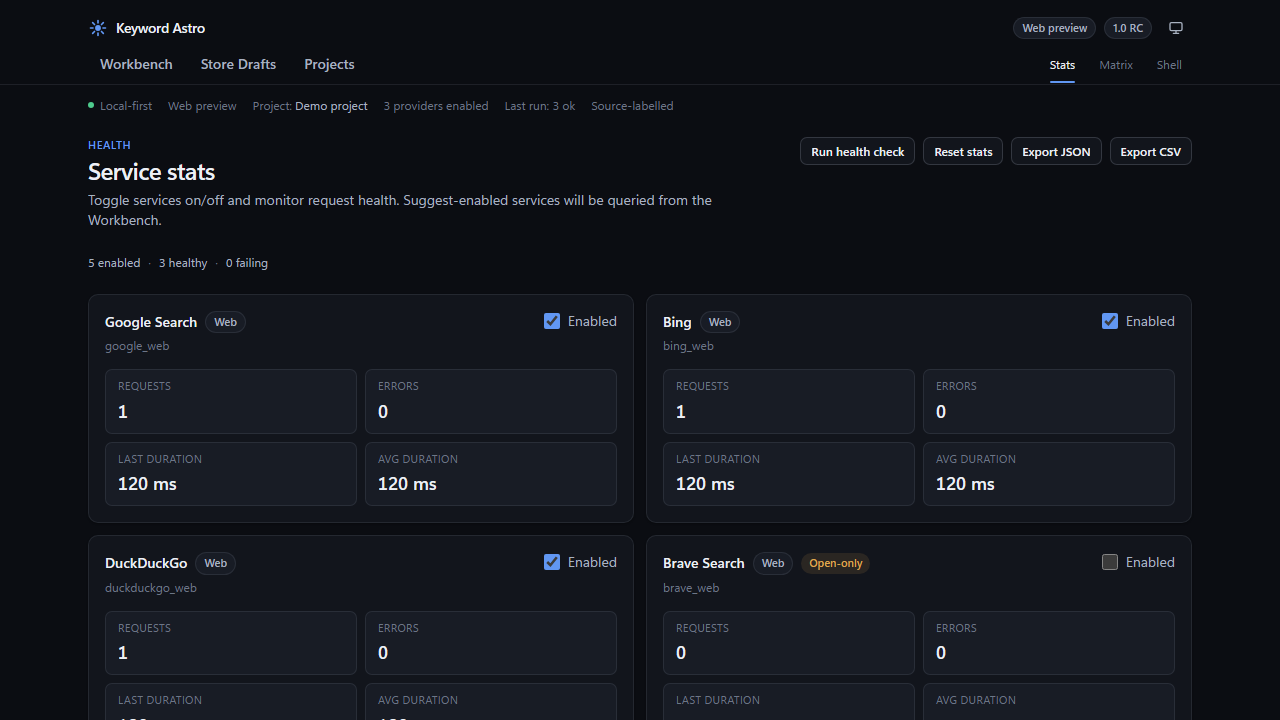
Task: Click the 1.0 RC version badge
Action: (1128, 28)
